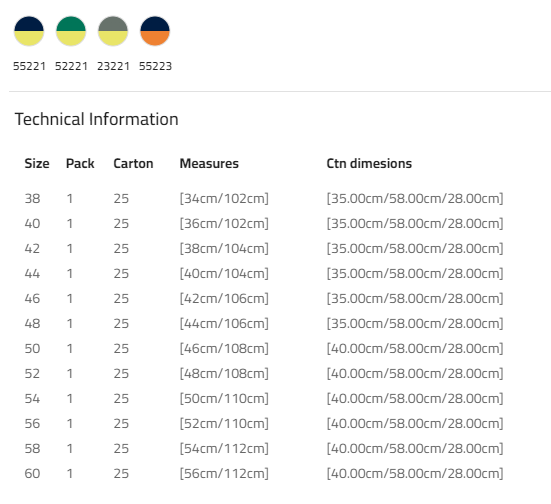
Task: Select the green and yellow swatch 52221
Action: (x=71, y=31)
